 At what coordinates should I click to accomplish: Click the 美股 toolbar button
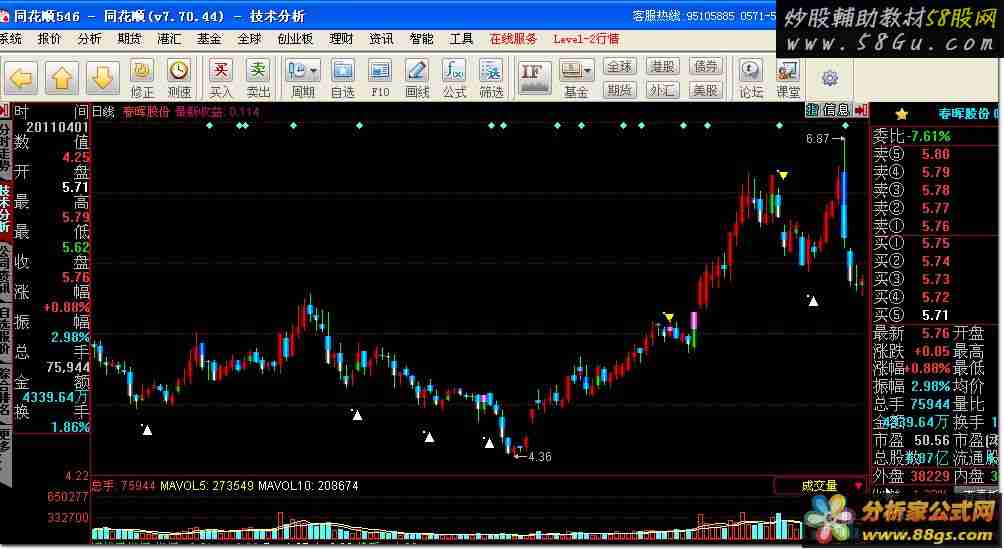706,90
